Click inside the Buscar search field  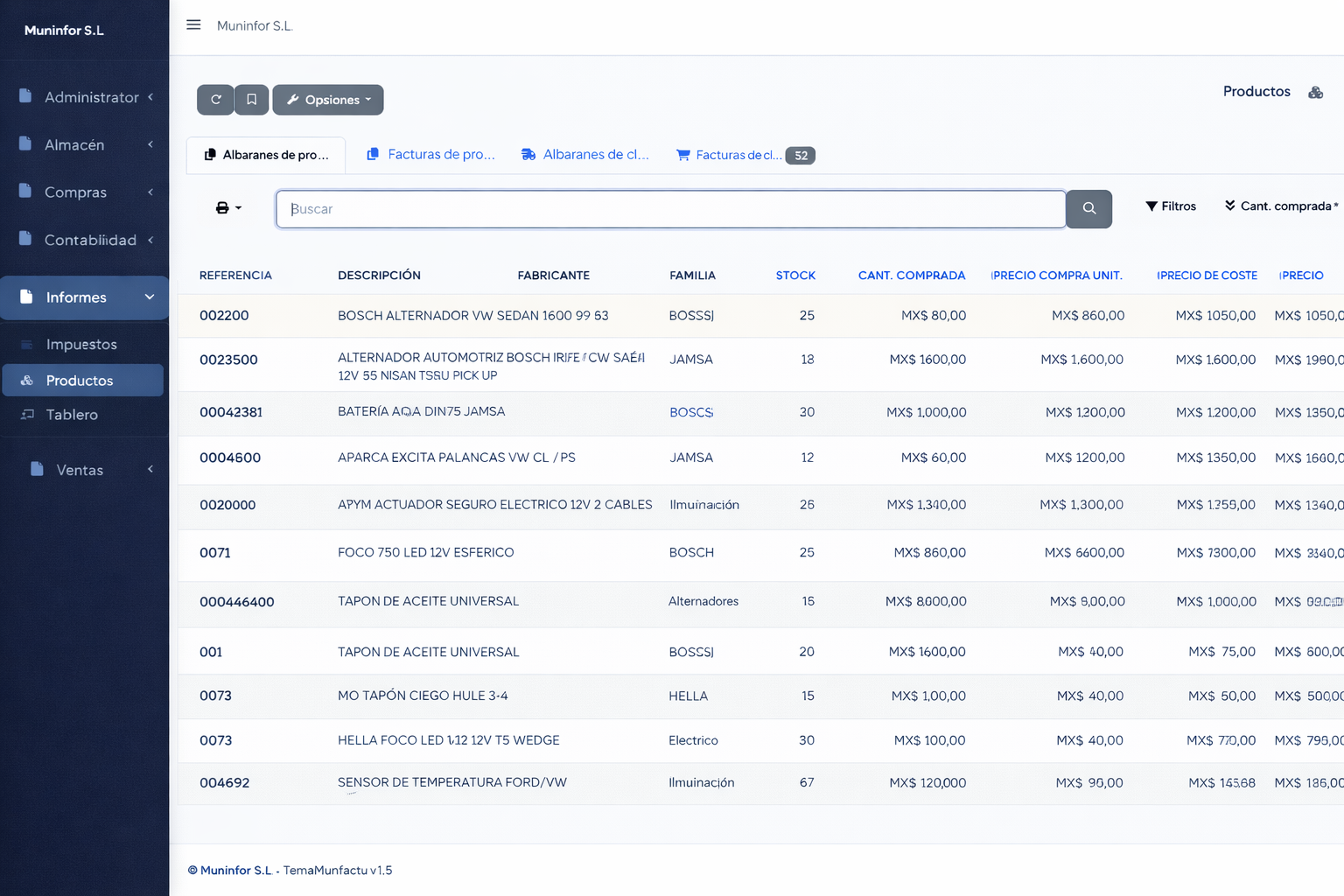coord(670,209)
